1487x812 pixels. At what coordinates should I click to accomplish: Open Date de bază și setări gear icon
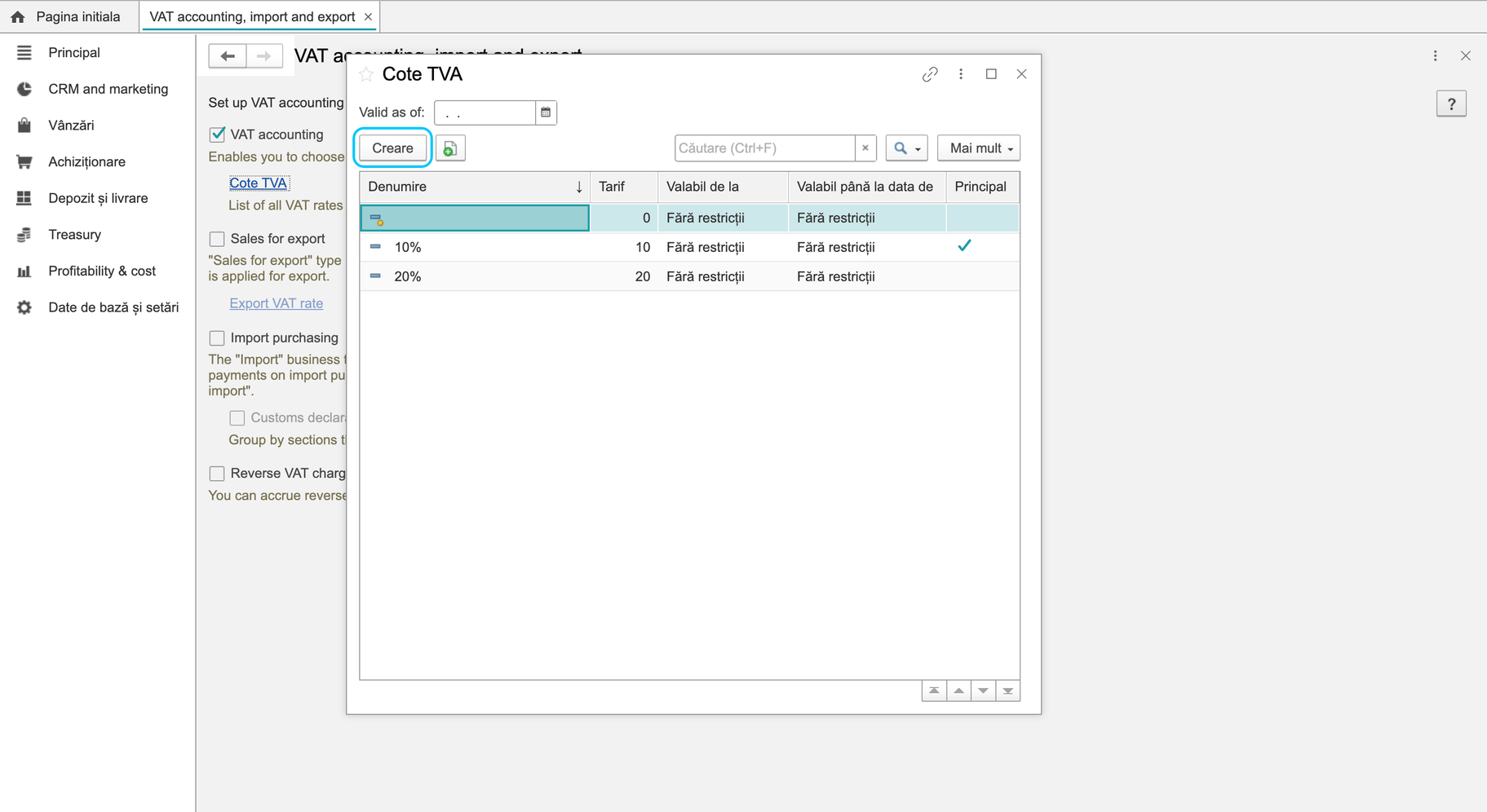click(24, 307)
